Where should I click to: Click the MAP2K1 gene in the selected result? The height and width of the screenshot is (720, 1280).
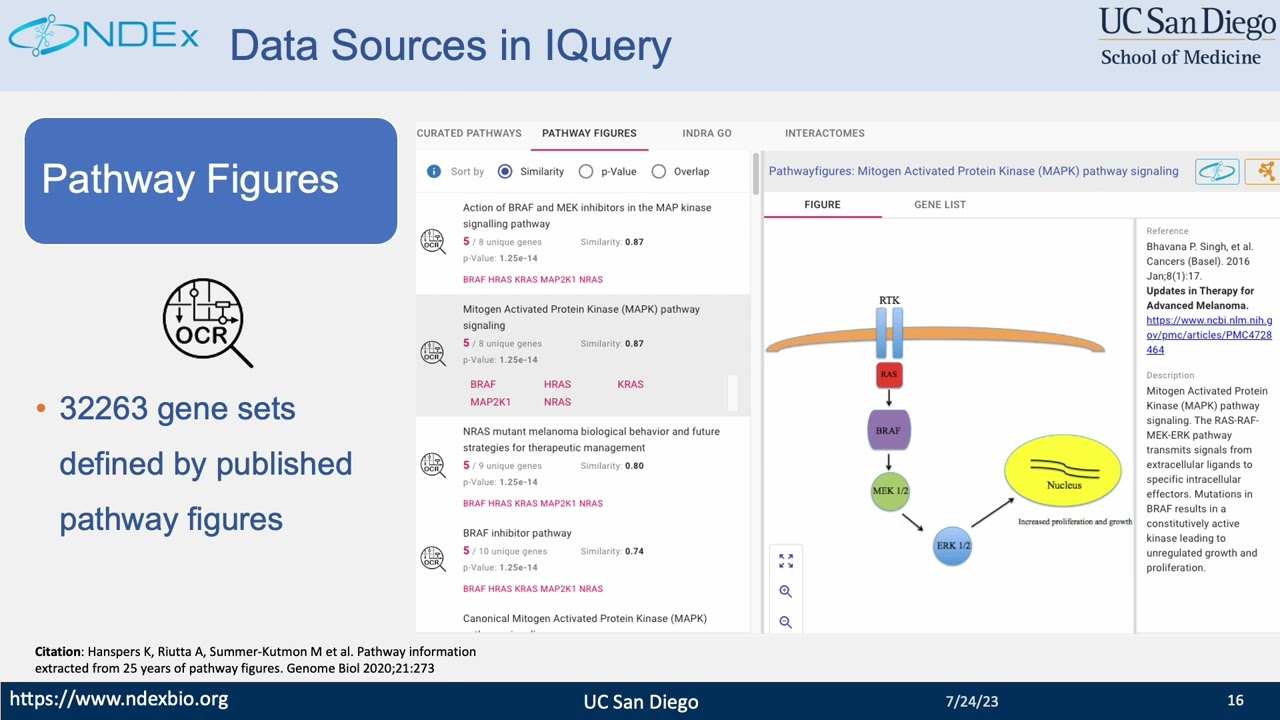[x=490, y=402]
